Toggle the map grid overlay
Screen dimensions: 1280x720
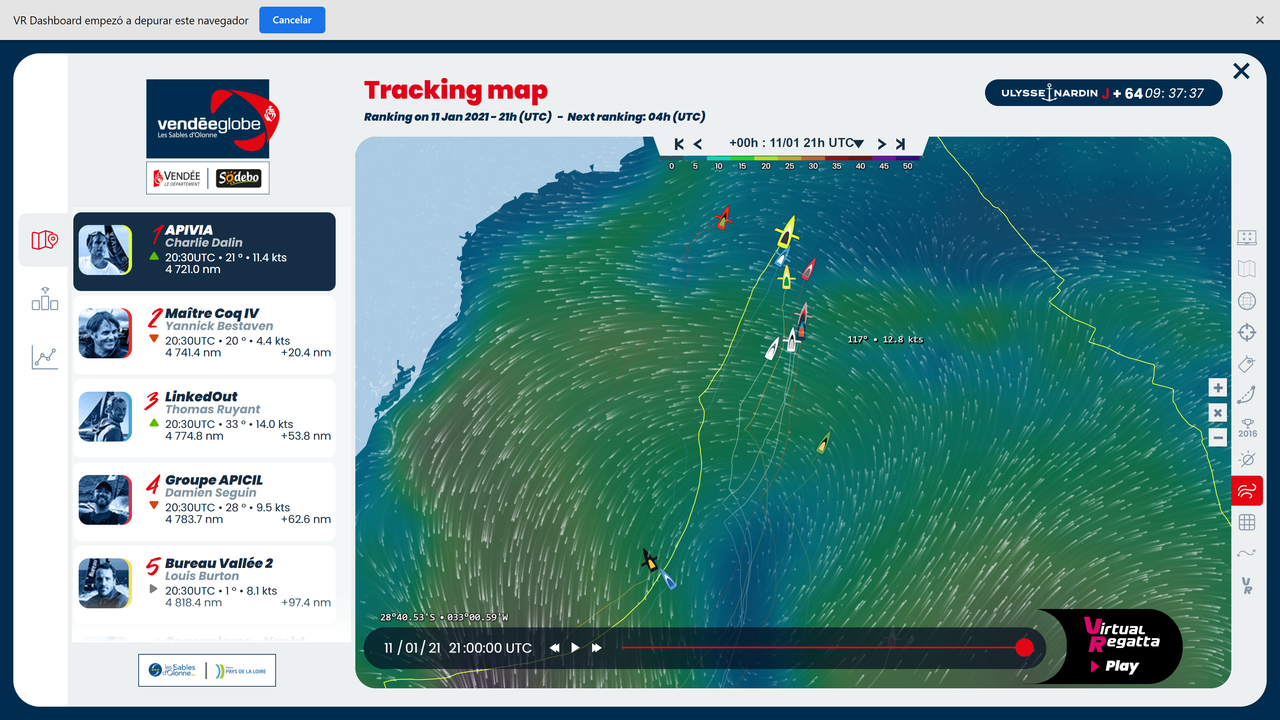[x=1247, y=522]
